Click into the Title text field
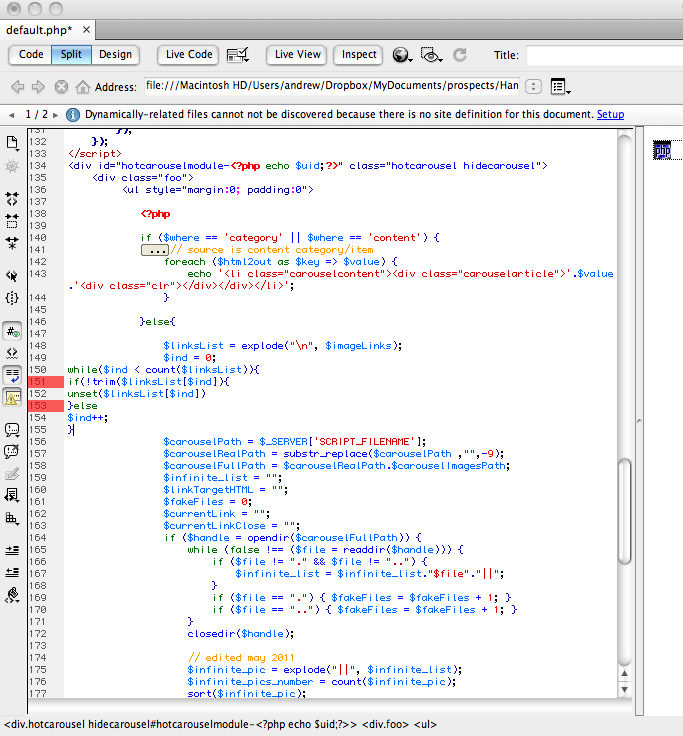This screenshot has width=683, height=736. tap(604, 55)
